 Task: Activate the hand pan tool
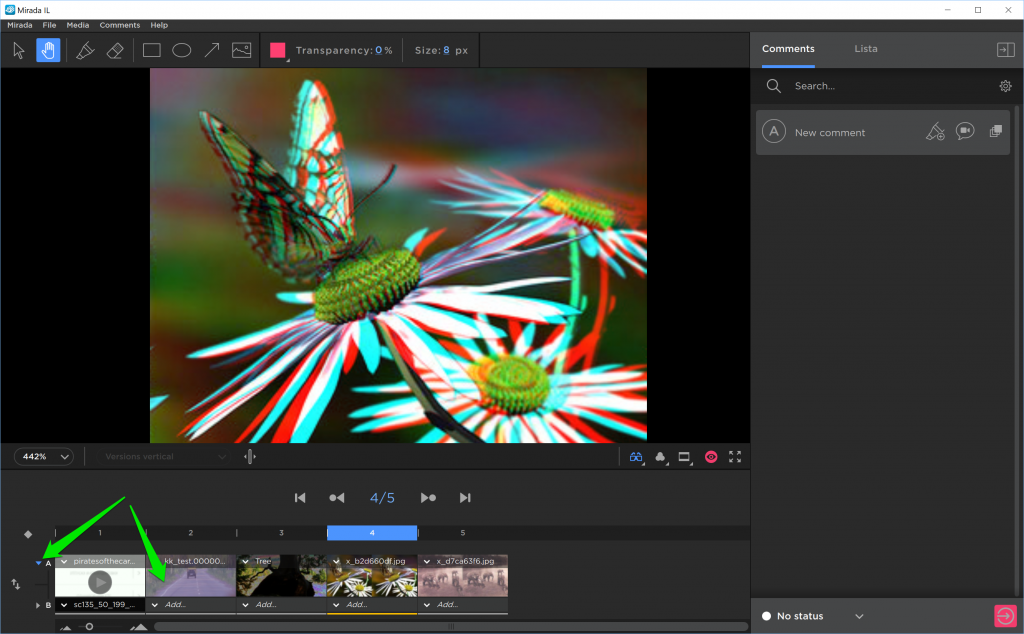48,50
